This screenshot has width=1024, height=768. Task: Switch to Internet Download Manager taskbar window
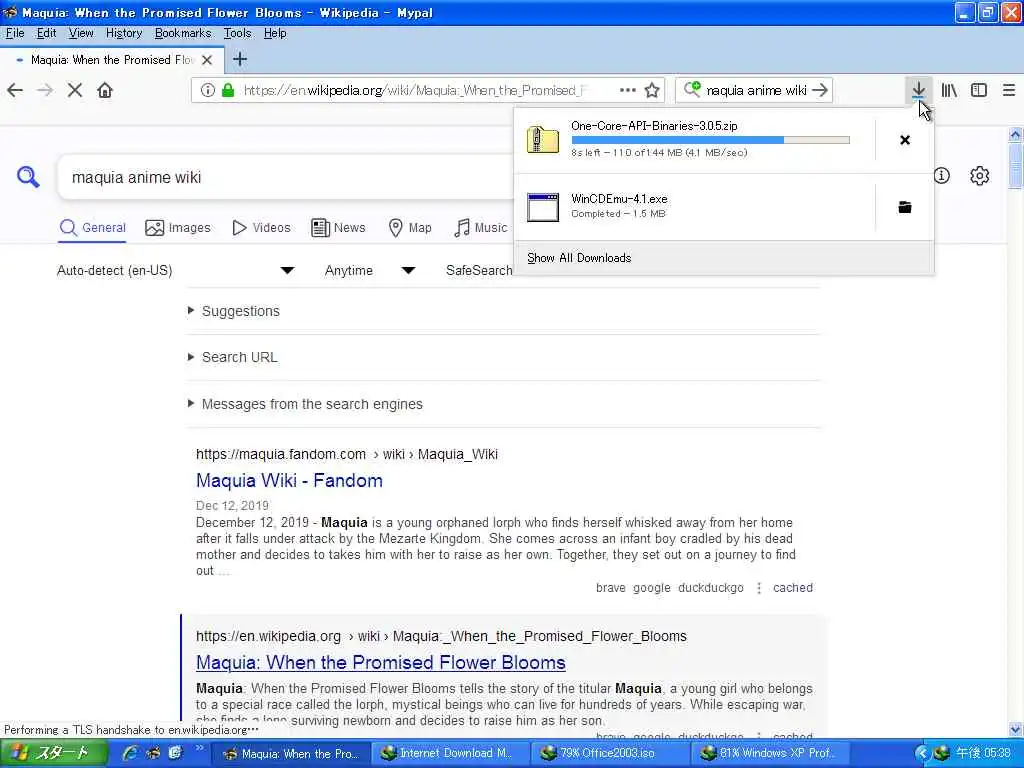[x=451, y=753]
